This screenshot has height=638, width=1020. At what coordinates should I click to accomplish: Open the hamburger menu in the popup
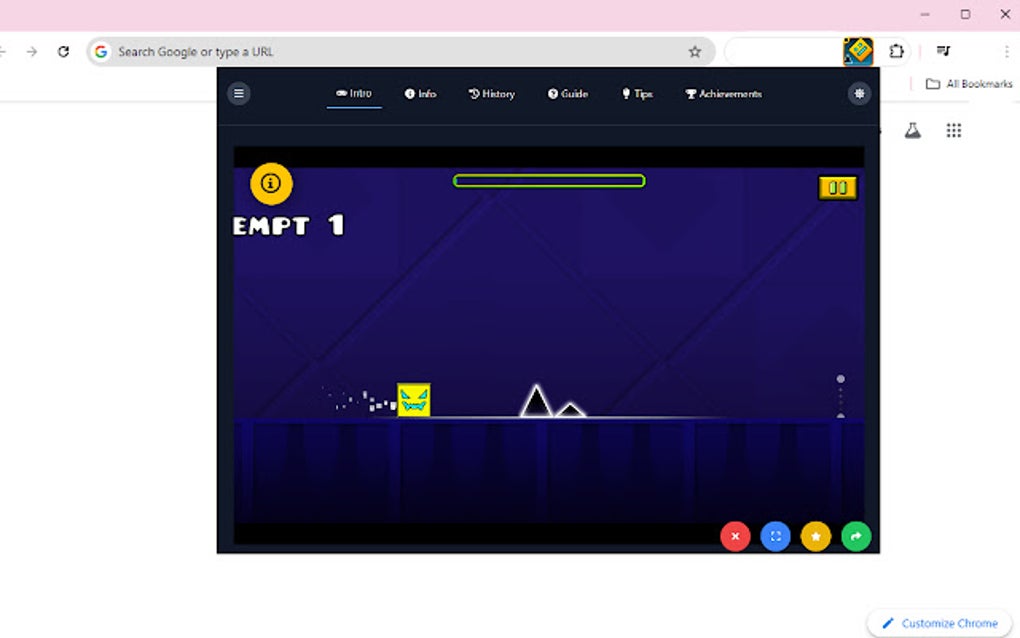pyautogui.click(x=239, y=94)
